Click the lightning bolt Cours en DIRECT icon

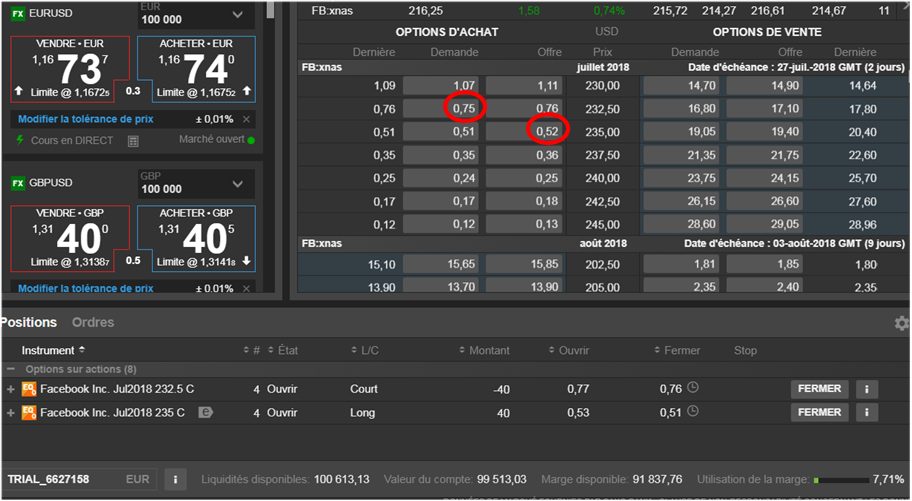[x=20, y=140]
